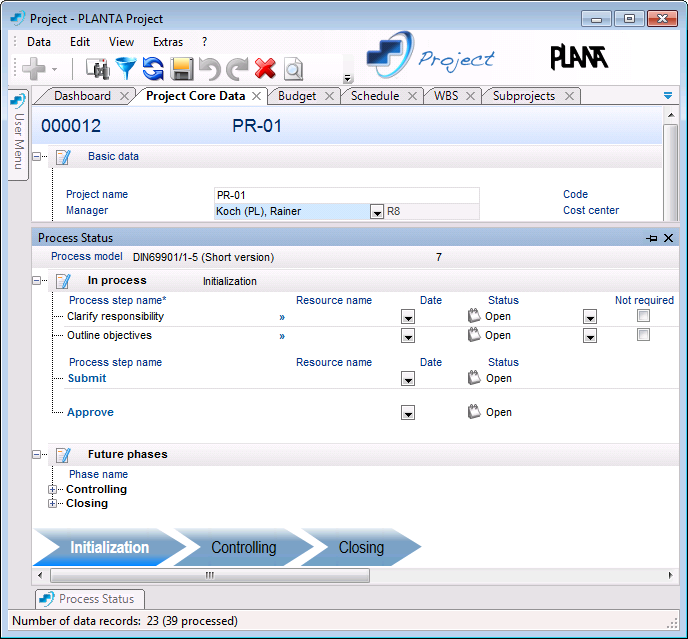Screen dimensions: 688x639
Task: Click the PLANTA Project title bar icon
Action: pos(18,18)
